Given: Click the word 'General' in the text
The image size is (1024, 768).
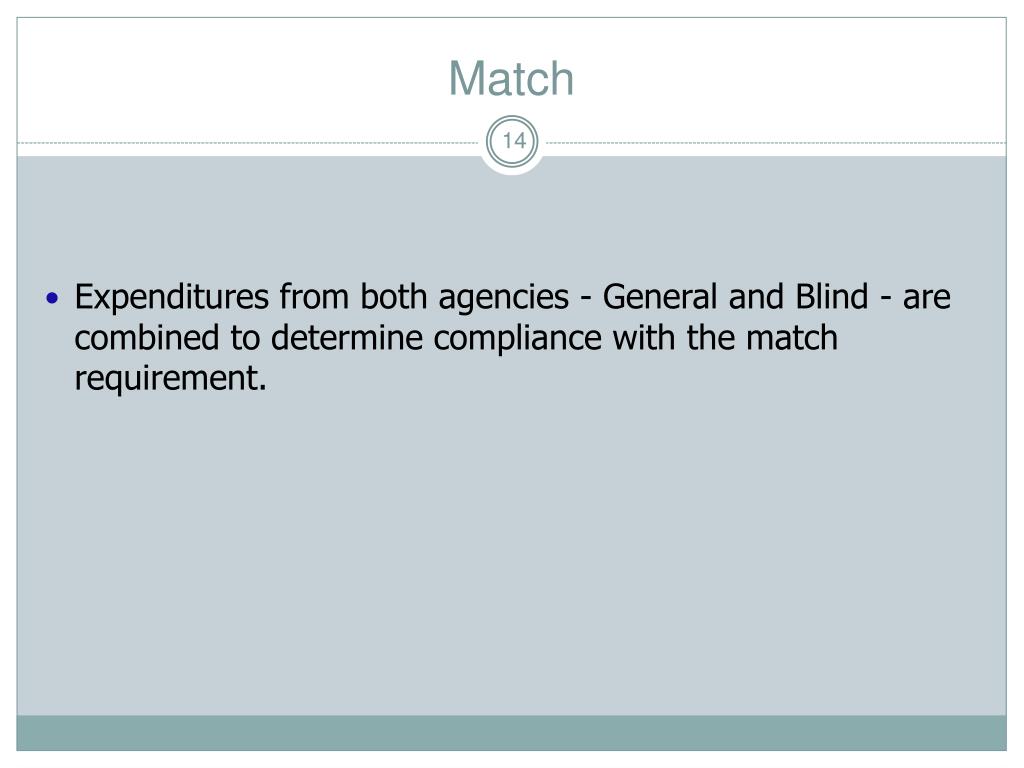Looking at the screenshot, I should [660, 296].
